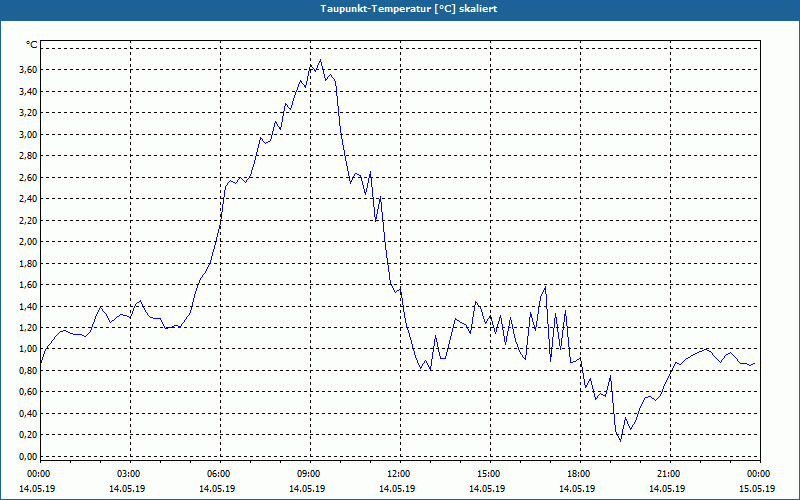Viewport: 800px width, 500px height.
Task: Select the 1,00 y-axis value
Action: point(29,349)
